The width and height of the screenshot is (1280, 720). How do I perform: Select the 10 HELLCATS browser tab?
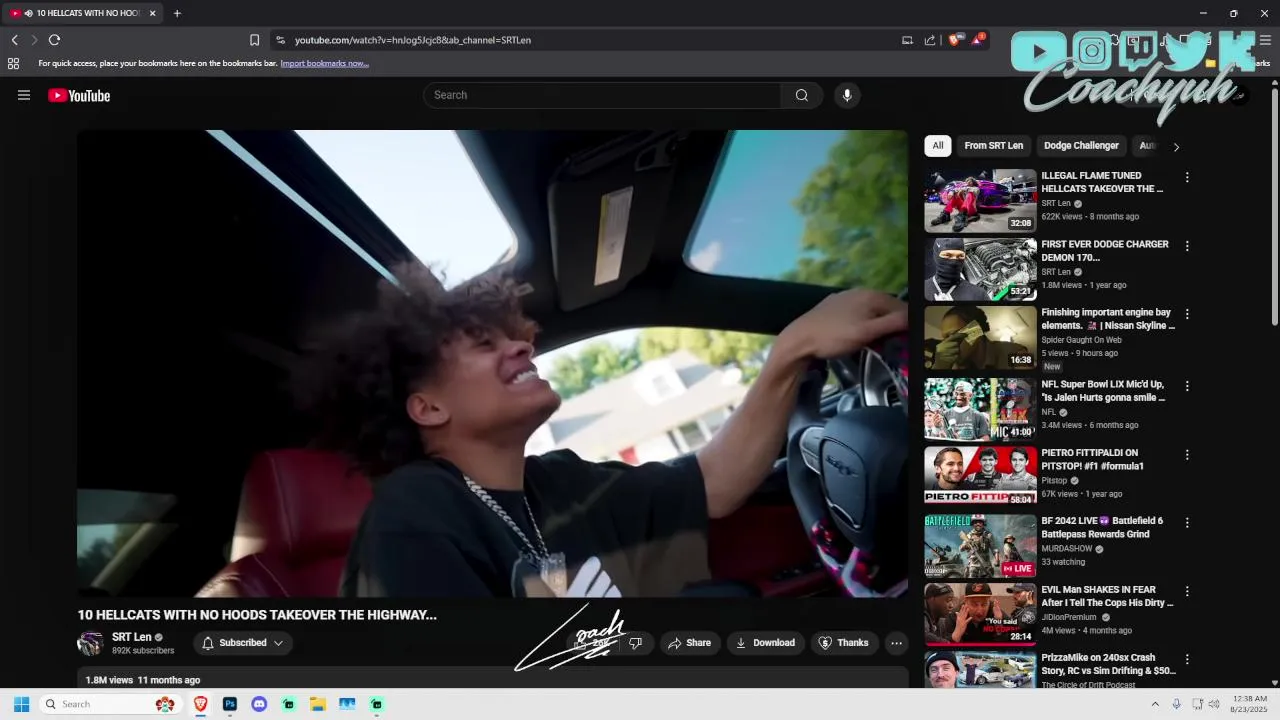tap(83, 13)
